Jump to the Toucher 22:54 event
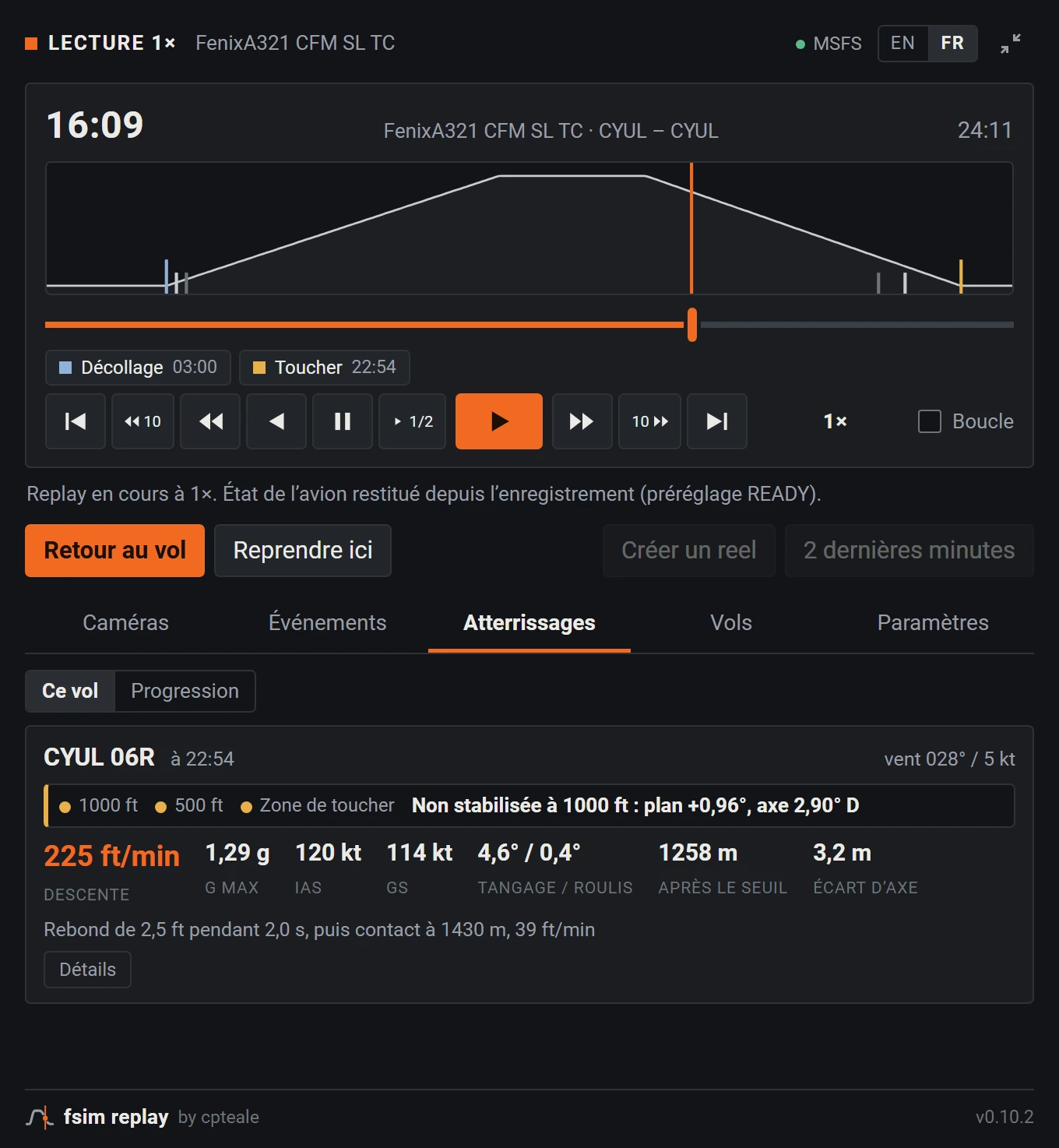The height and width of the screenshot is (1148, 1059). point(325,368)
